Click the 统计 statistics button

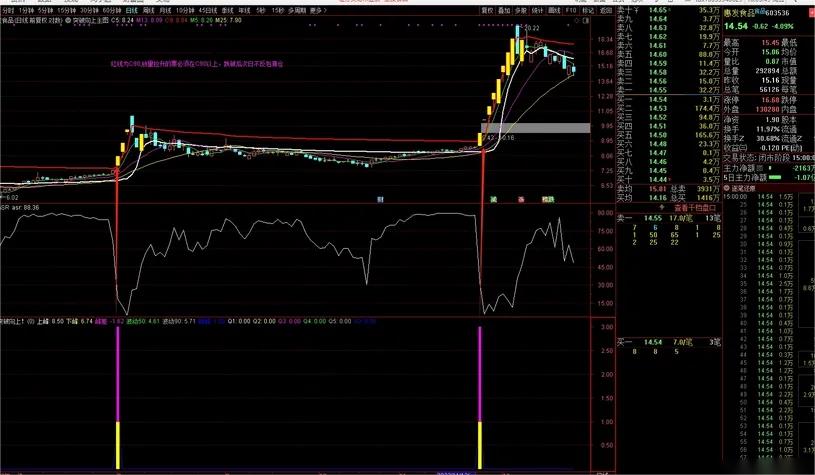click(537, 10)
